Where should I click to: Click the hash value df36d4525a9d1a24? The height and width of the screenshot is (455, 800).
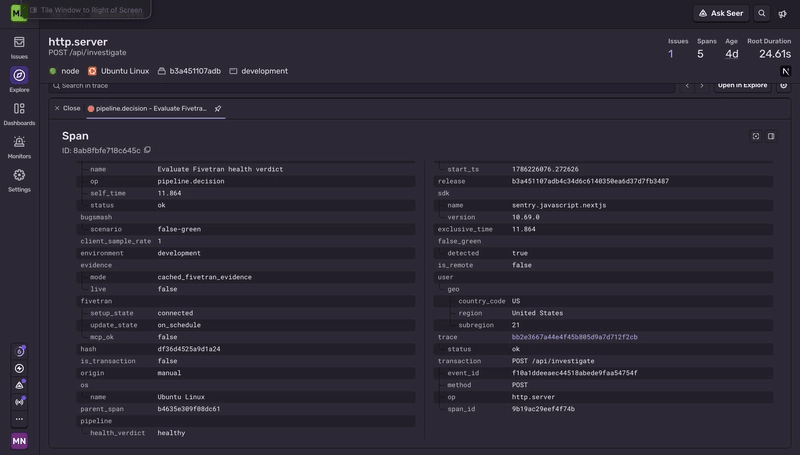(189, 349)
